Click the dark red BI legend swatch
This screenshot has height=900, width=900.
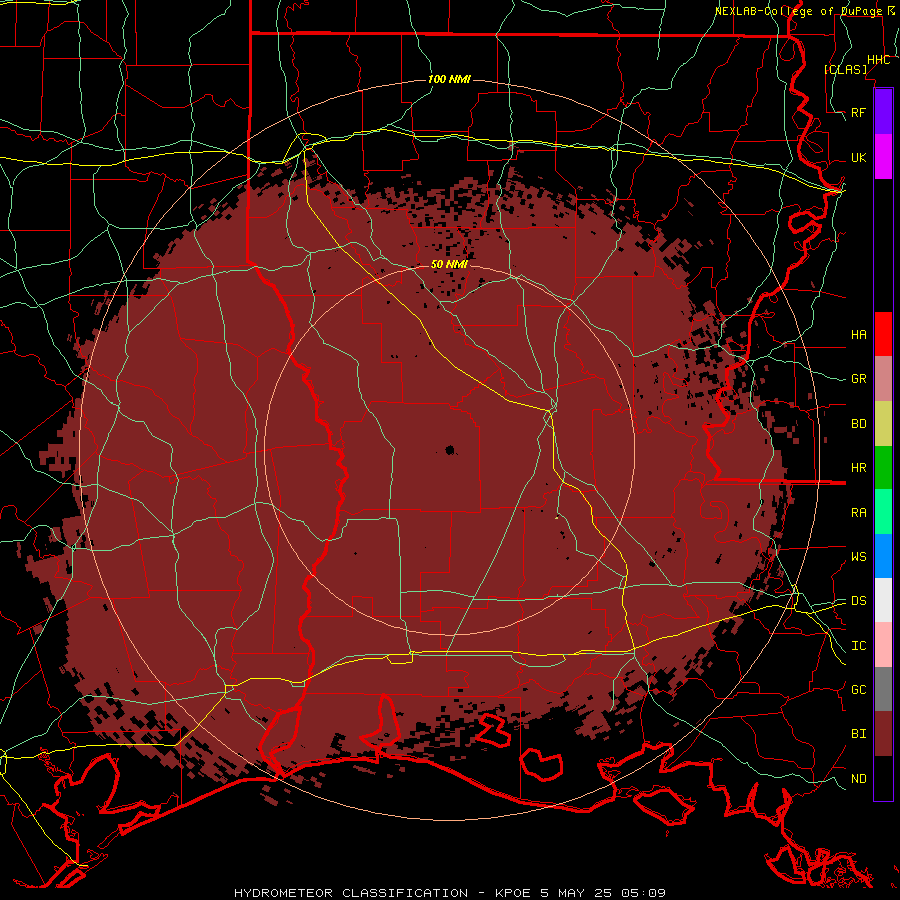[x=883, y=734]
